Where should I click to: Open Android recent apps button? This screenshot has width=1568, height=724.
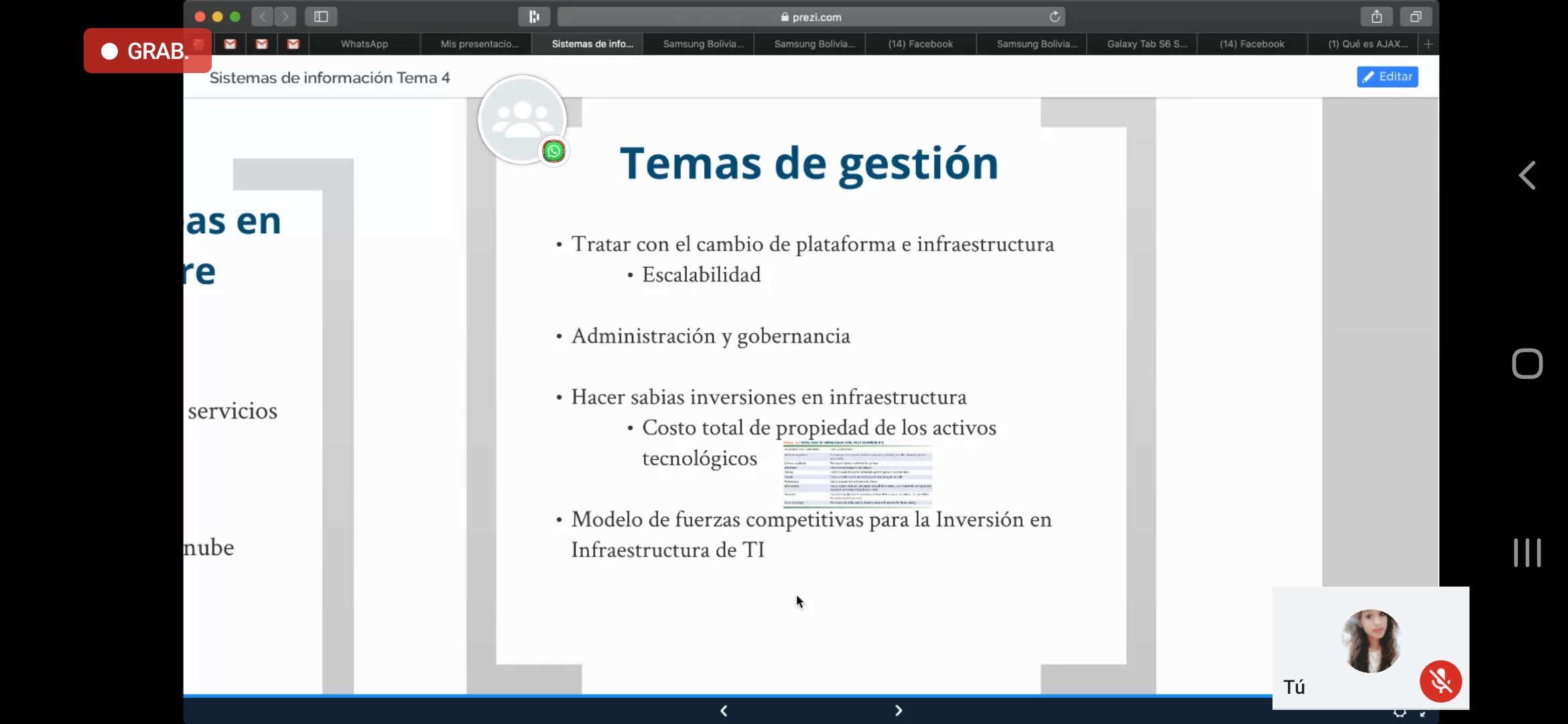1527,553
